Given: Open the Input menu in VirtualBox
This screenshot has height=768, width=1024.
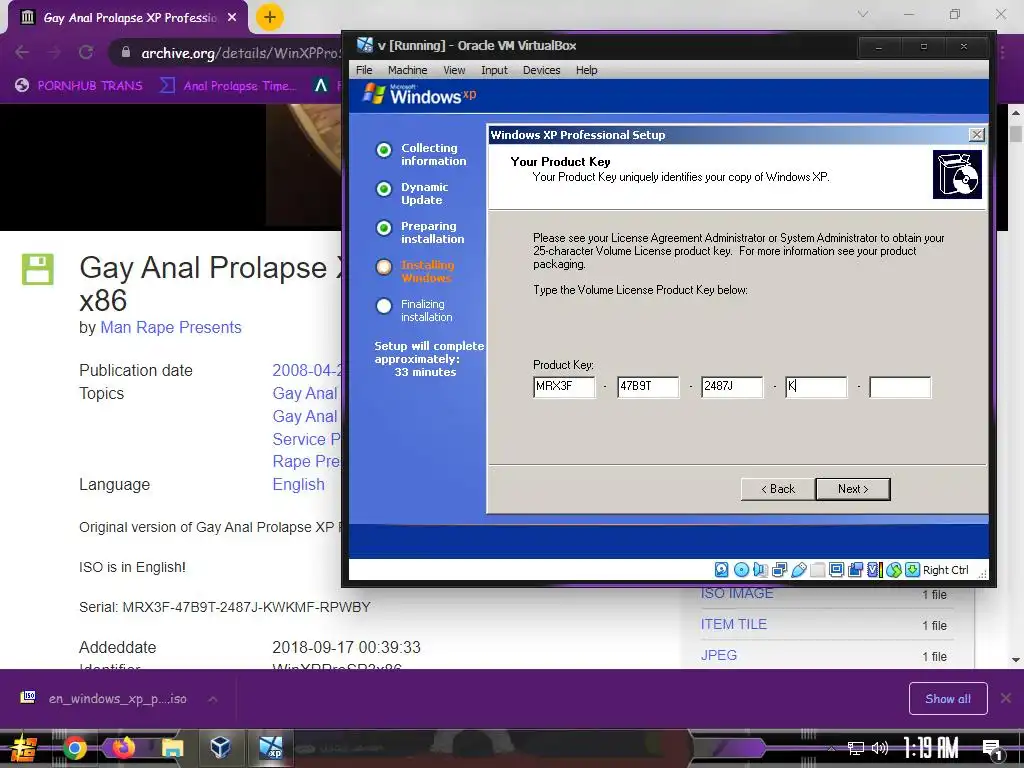Looking at the screenshot, I should point(494,70).
